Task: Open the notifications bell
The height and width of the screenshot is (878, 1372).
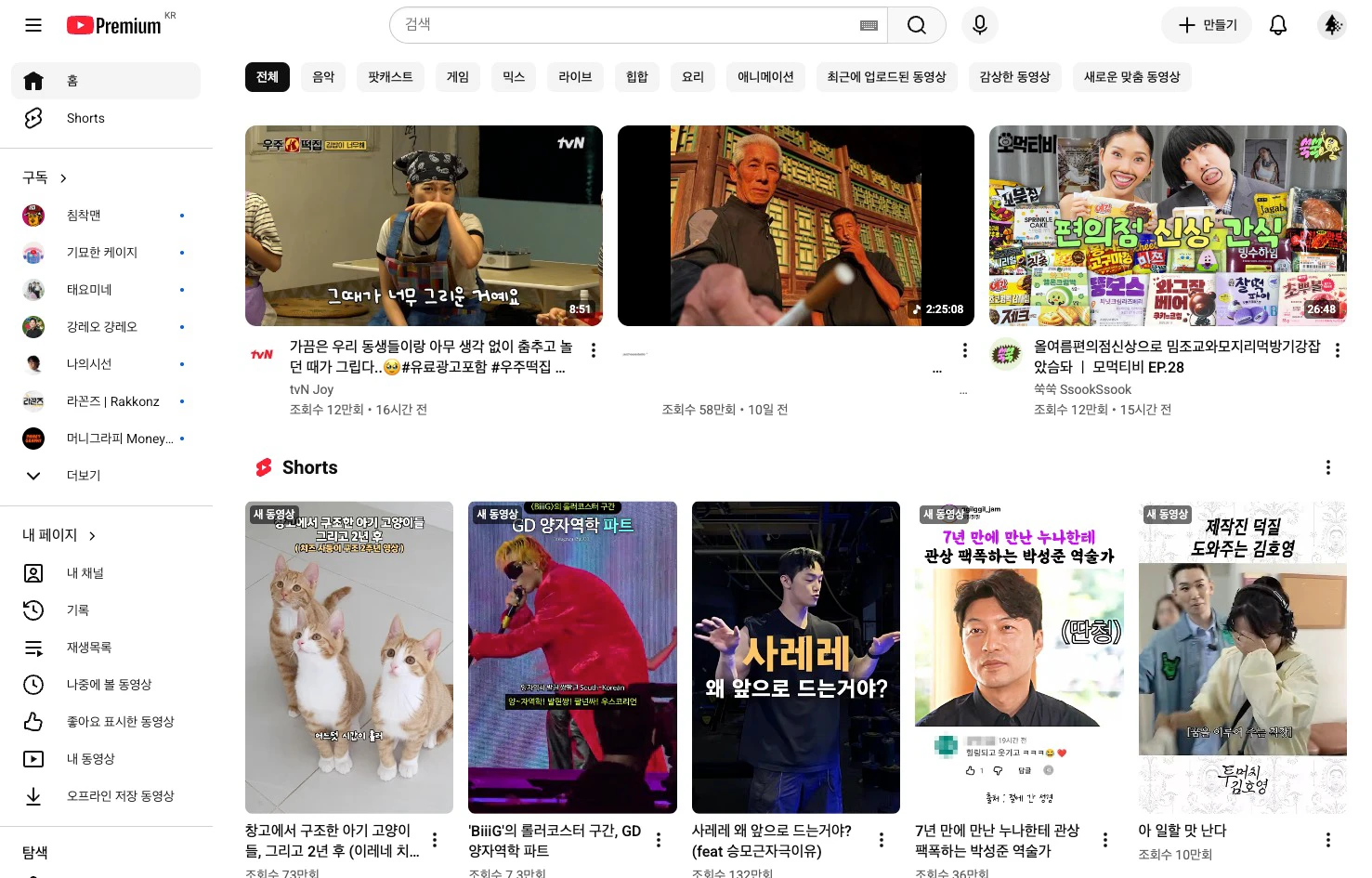Action: coord(1278,25)
